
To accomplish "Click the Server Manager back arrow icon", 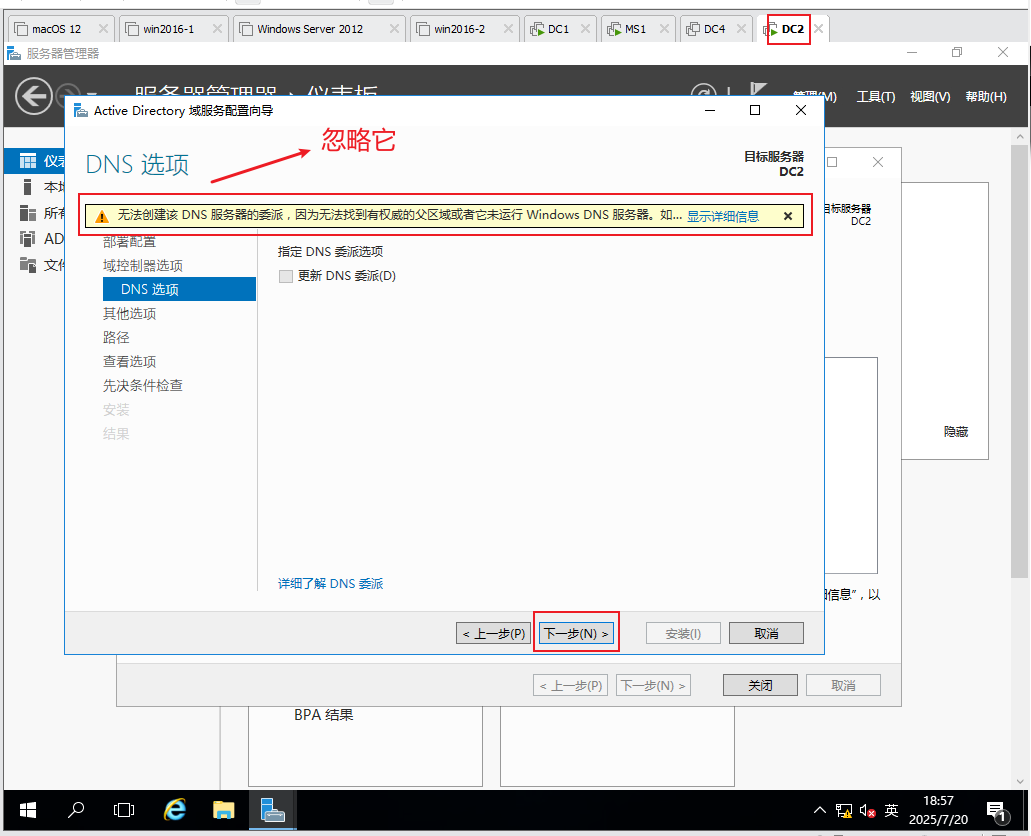I will tap(34, 96).
